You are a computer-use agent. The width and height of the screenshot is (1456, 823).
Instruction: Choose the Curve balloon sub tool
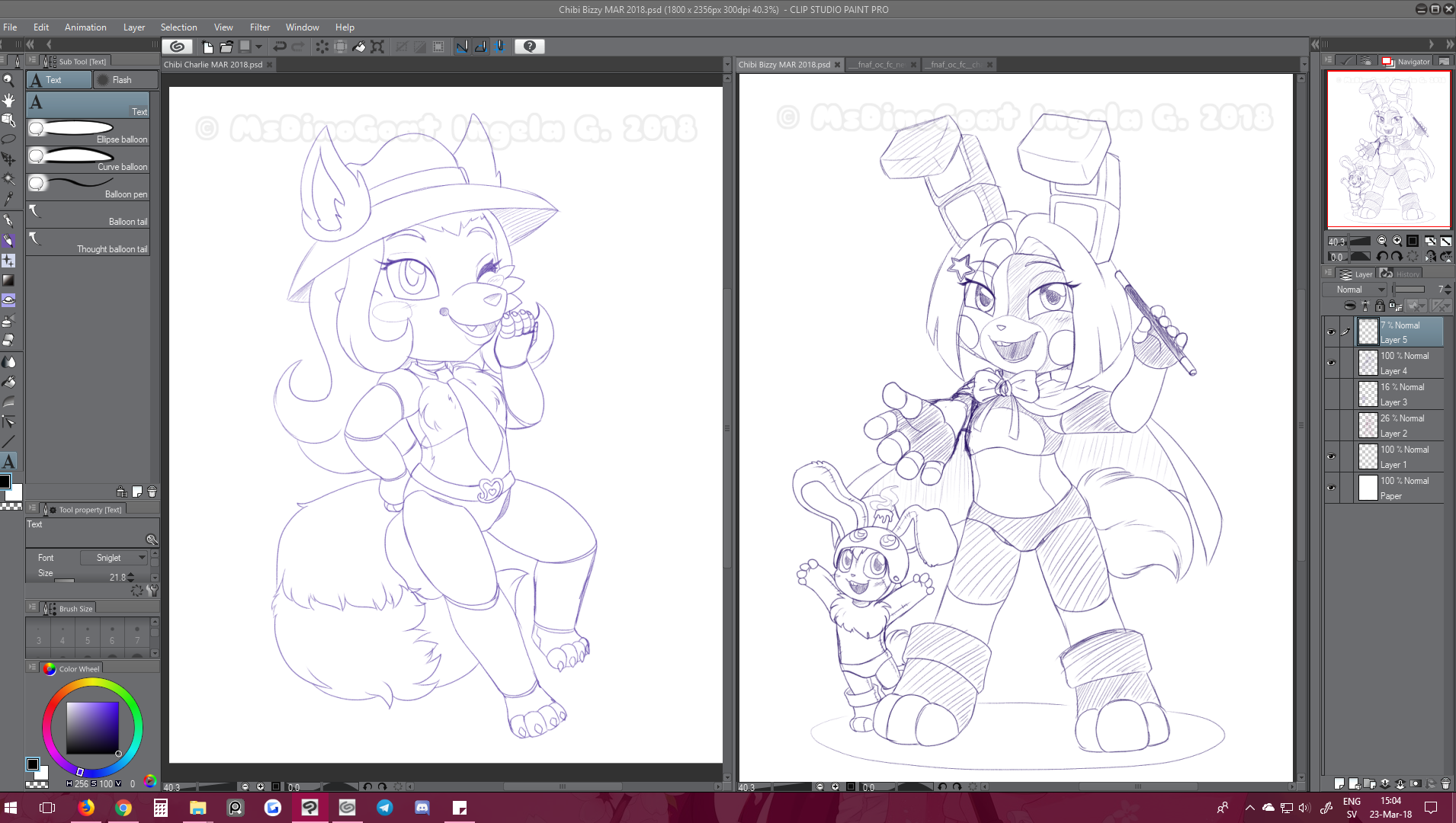[x=88, y=159]
